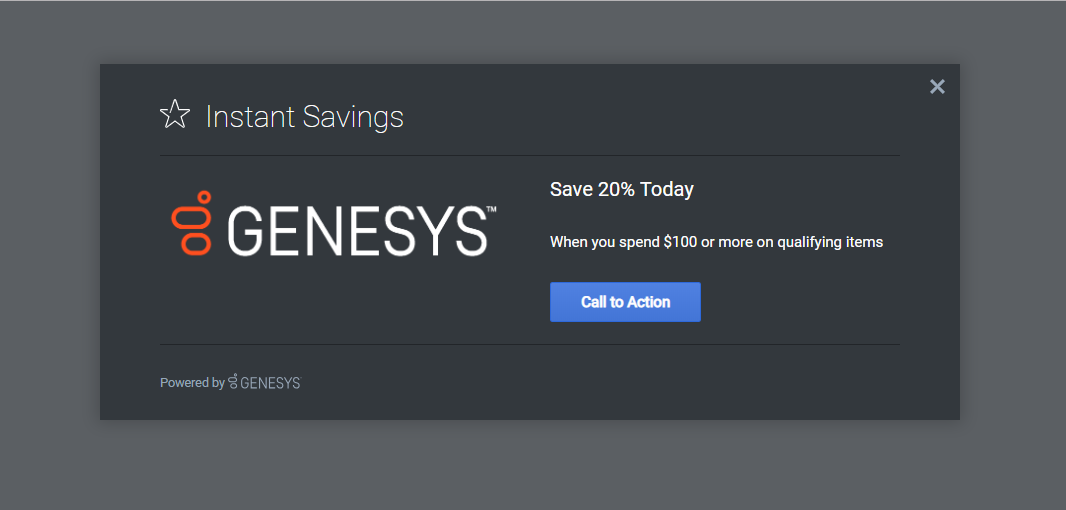1066x510 pixels.
Task: Click the dimmed overlay below the popup
Action: pyautogui.click(x=530, y=465)
